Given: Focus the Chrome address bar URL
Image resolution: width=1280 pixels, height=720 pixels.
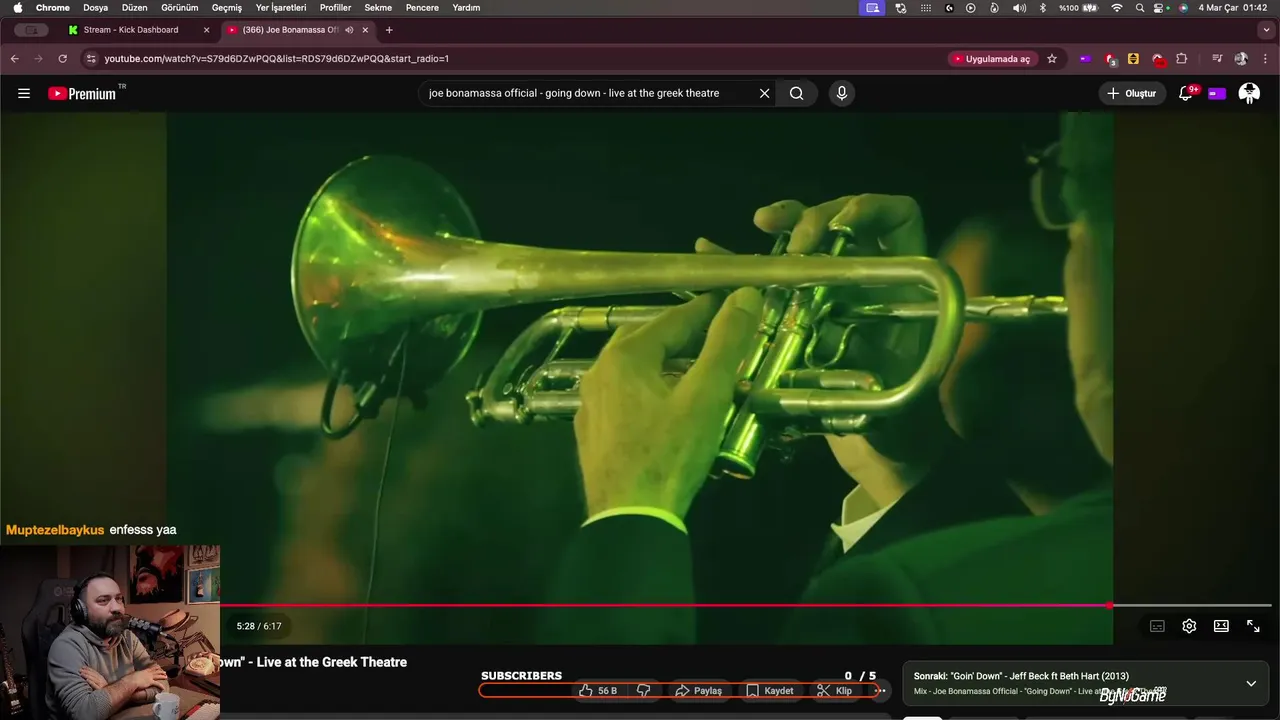Looking at the screenshot, I should [x=520, y=59].
